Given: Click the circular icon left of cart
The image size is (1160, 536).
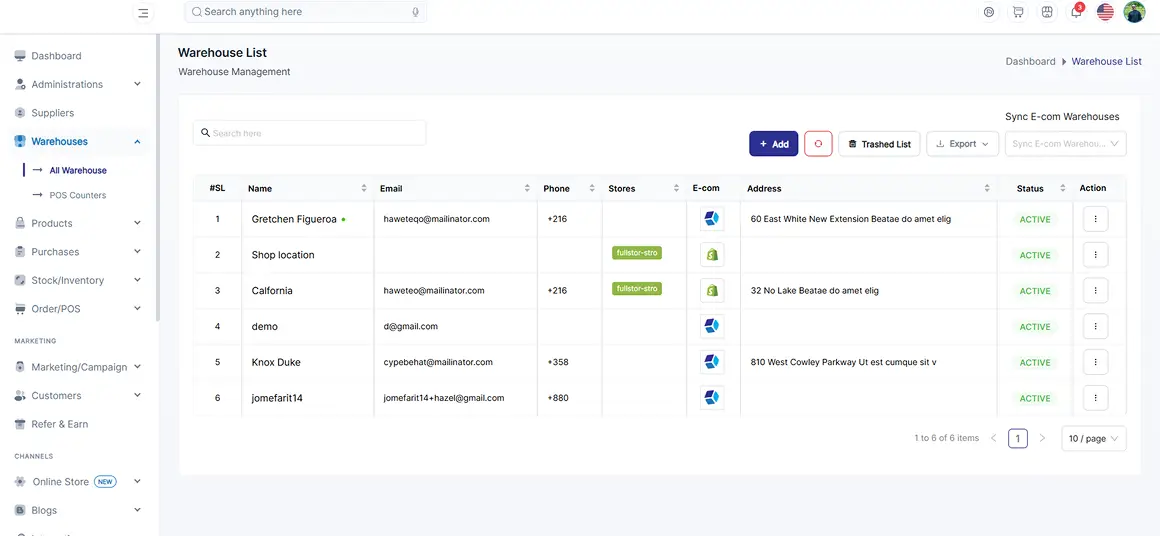Looking at the screenshot, I should (x=989, y=12).
